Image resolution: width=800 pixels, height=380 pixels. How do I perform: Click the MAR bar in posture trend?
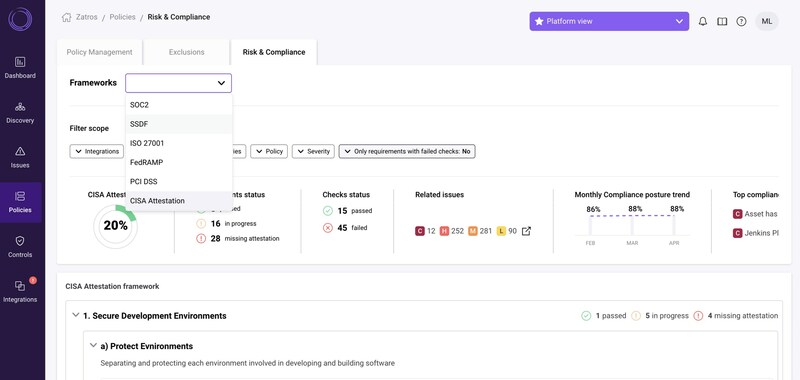point(632,225)
